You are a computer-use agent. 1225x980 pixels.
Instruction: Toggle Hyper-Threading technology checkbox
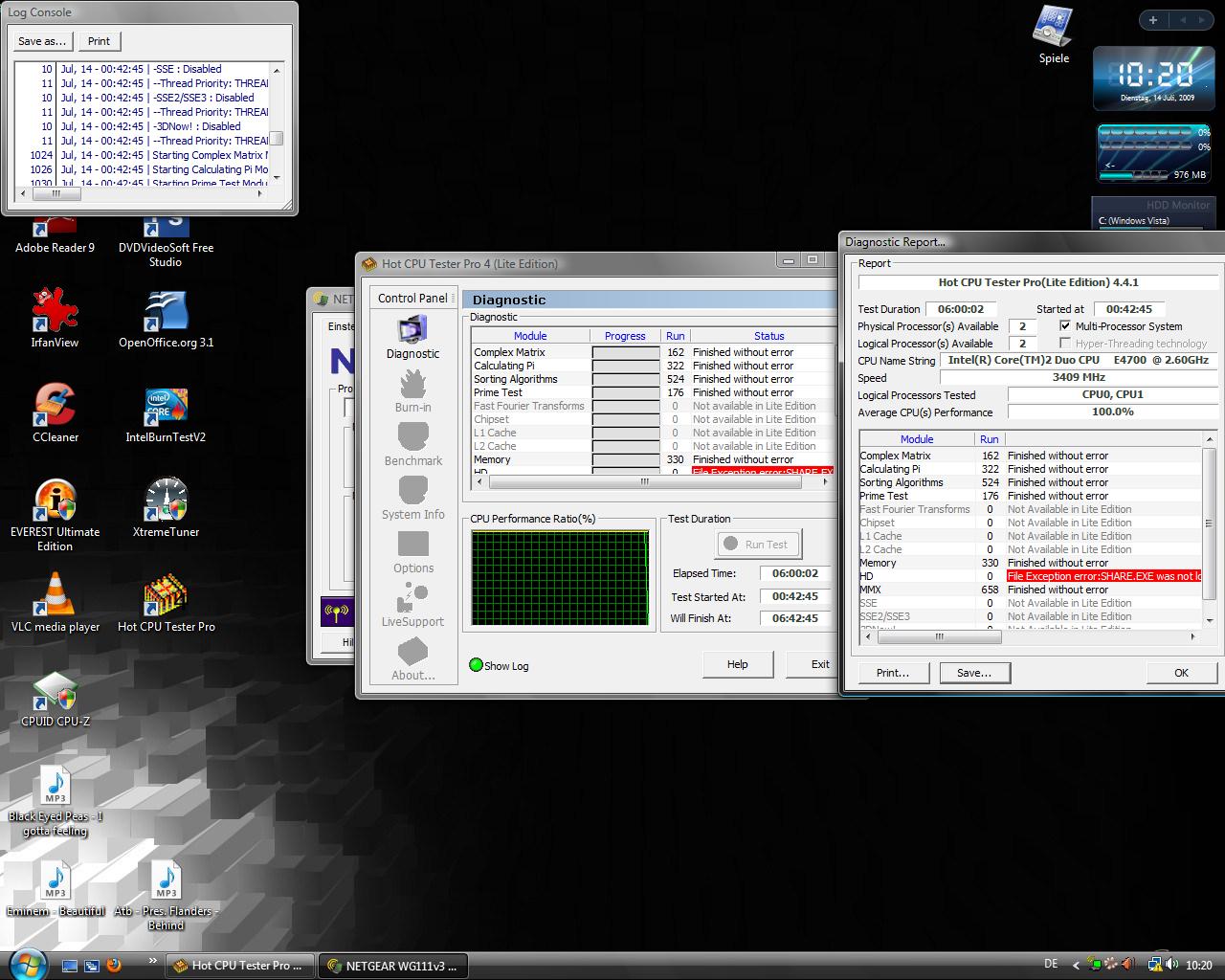[x=1065, y=344]
